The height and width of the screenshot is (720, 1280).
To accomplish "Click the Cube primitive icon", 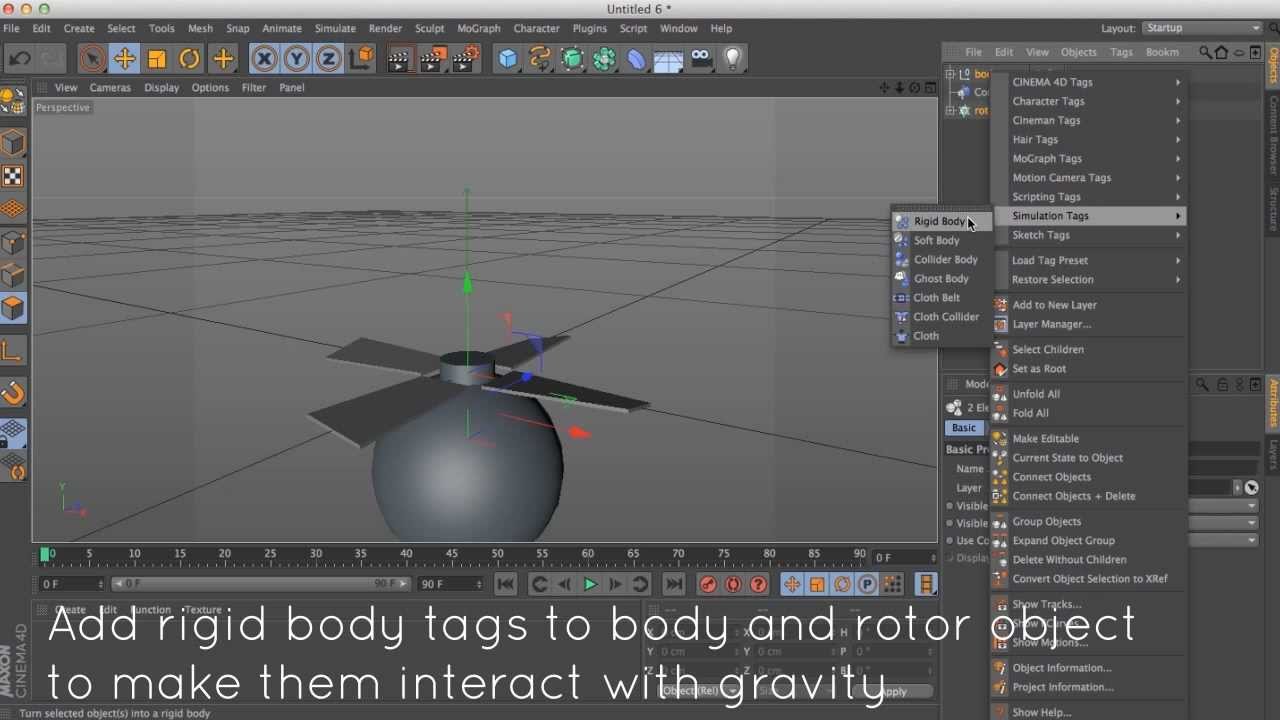I will pyautogui.click(x=508, y=59).
